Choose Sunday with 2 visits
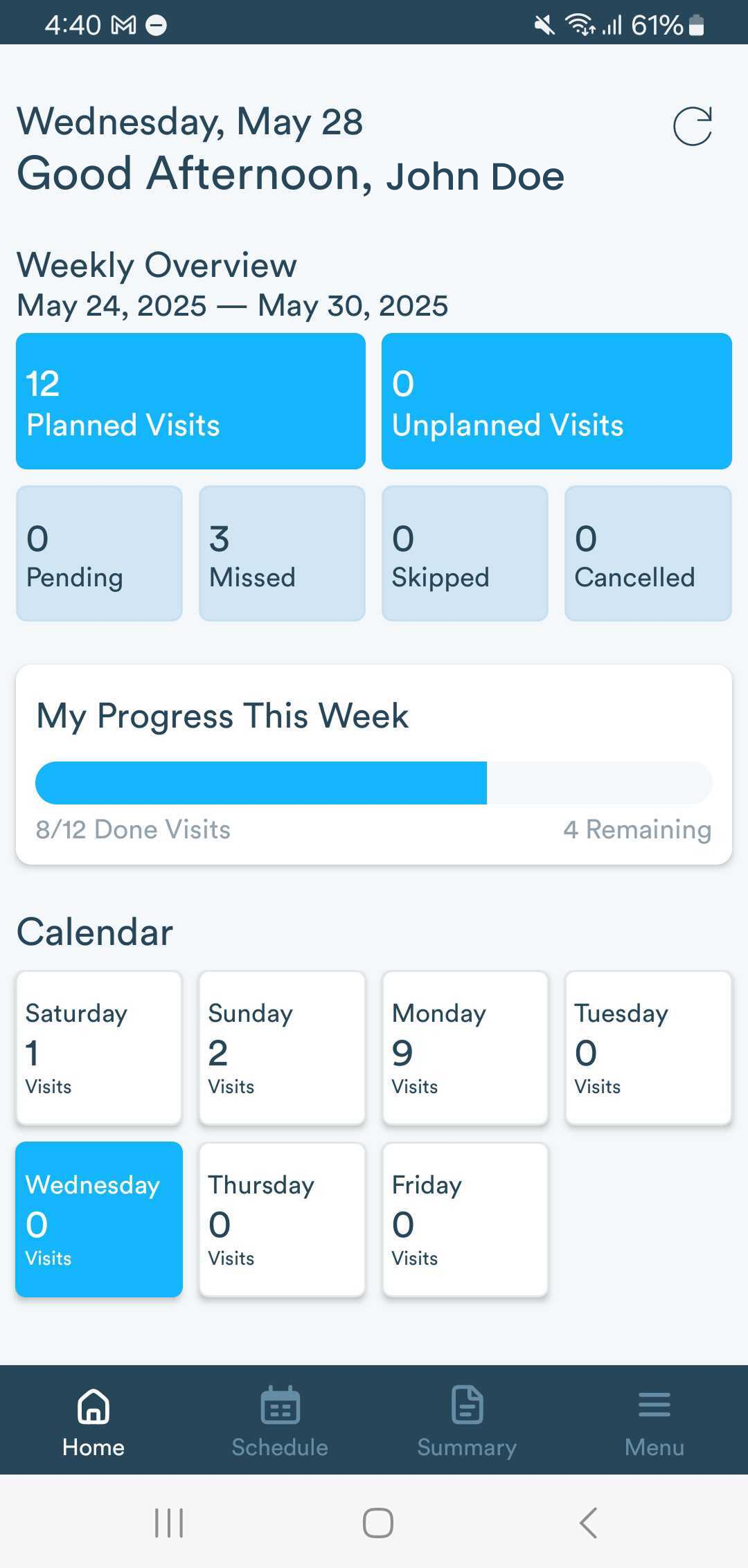 [x=282, y=1048]
